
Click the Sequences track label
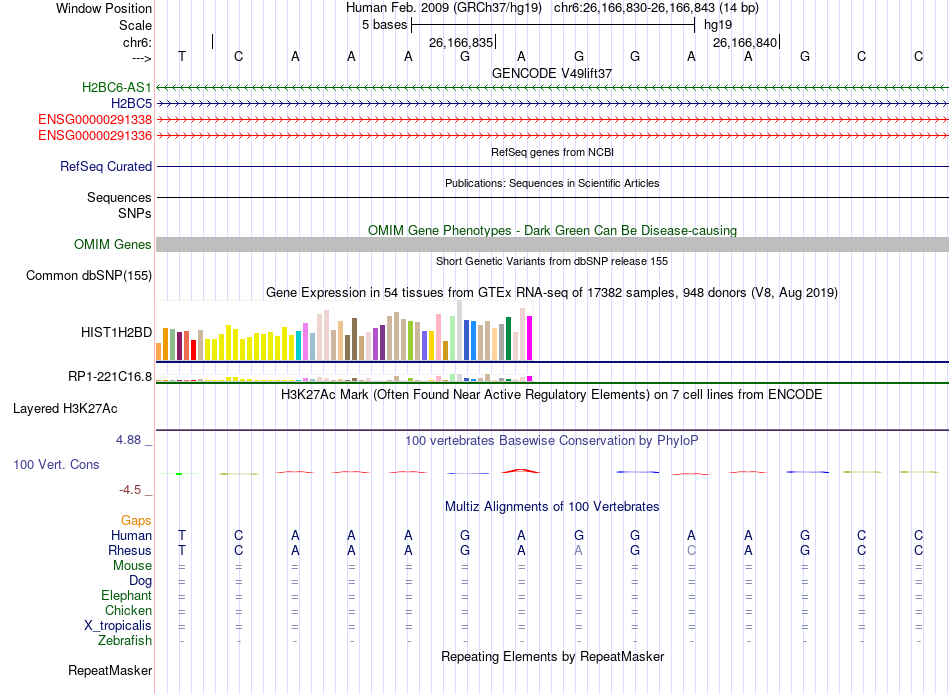point(119,198)
